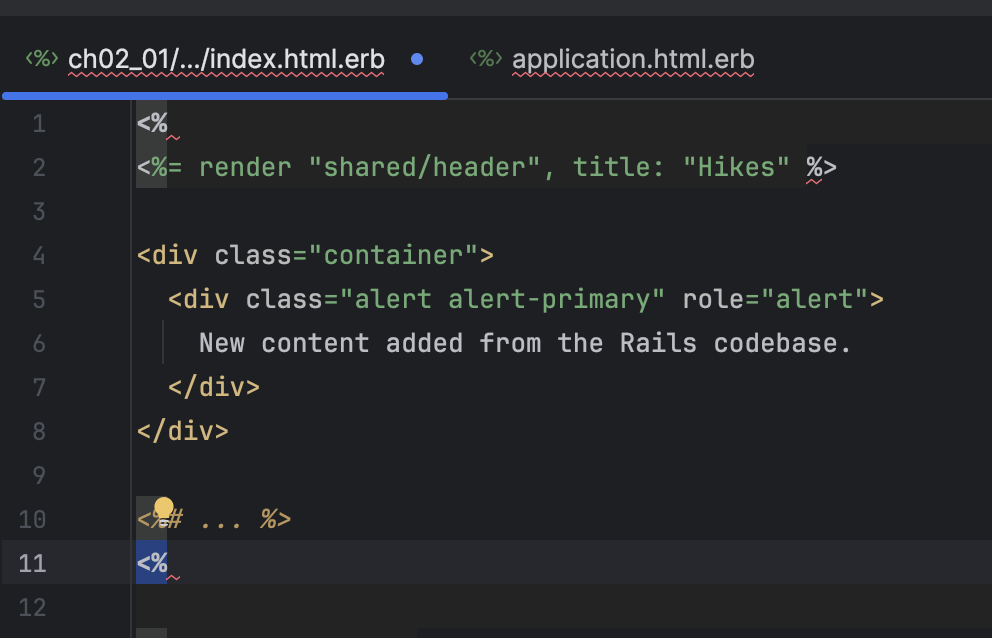Screen dimensions: 992x638
Task: Click the text "New content added from the Rails codebase."
Action: click(x=525, y=344)
